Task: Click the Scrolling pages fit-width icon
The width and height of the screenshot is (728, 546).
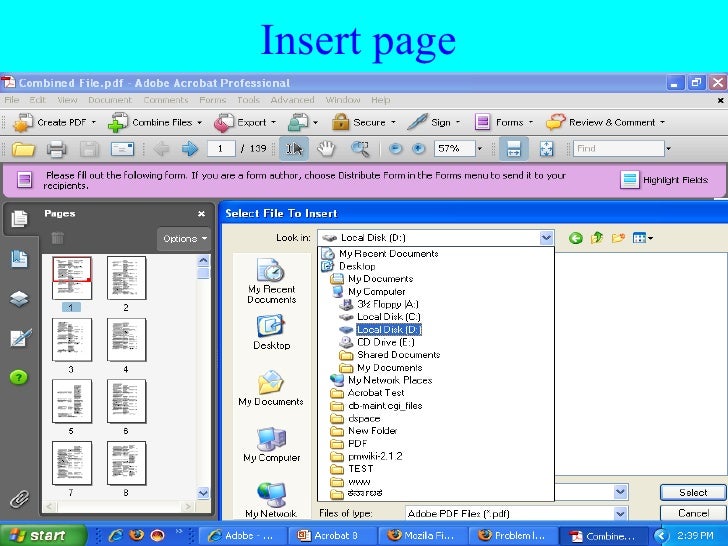Action: (514, 149)
